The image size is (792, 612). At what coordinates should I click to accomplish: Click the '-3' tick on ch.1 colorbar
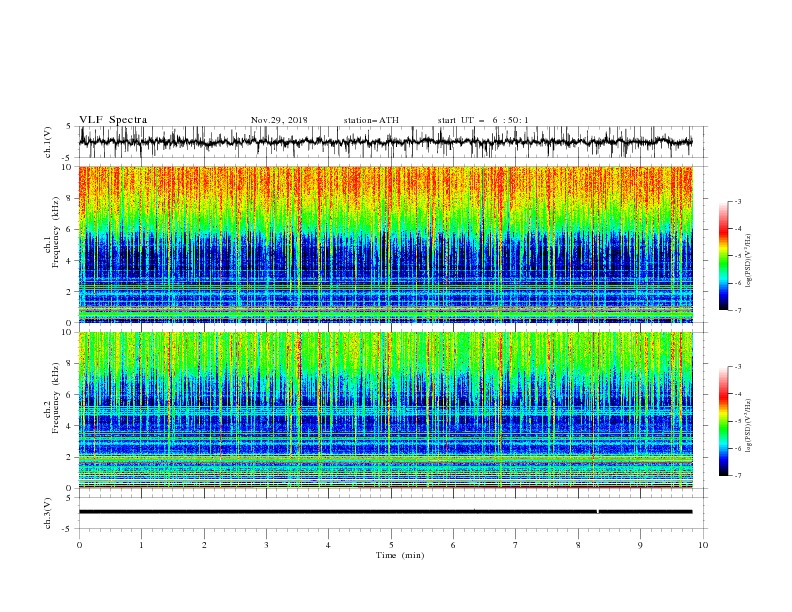[737, 201]
